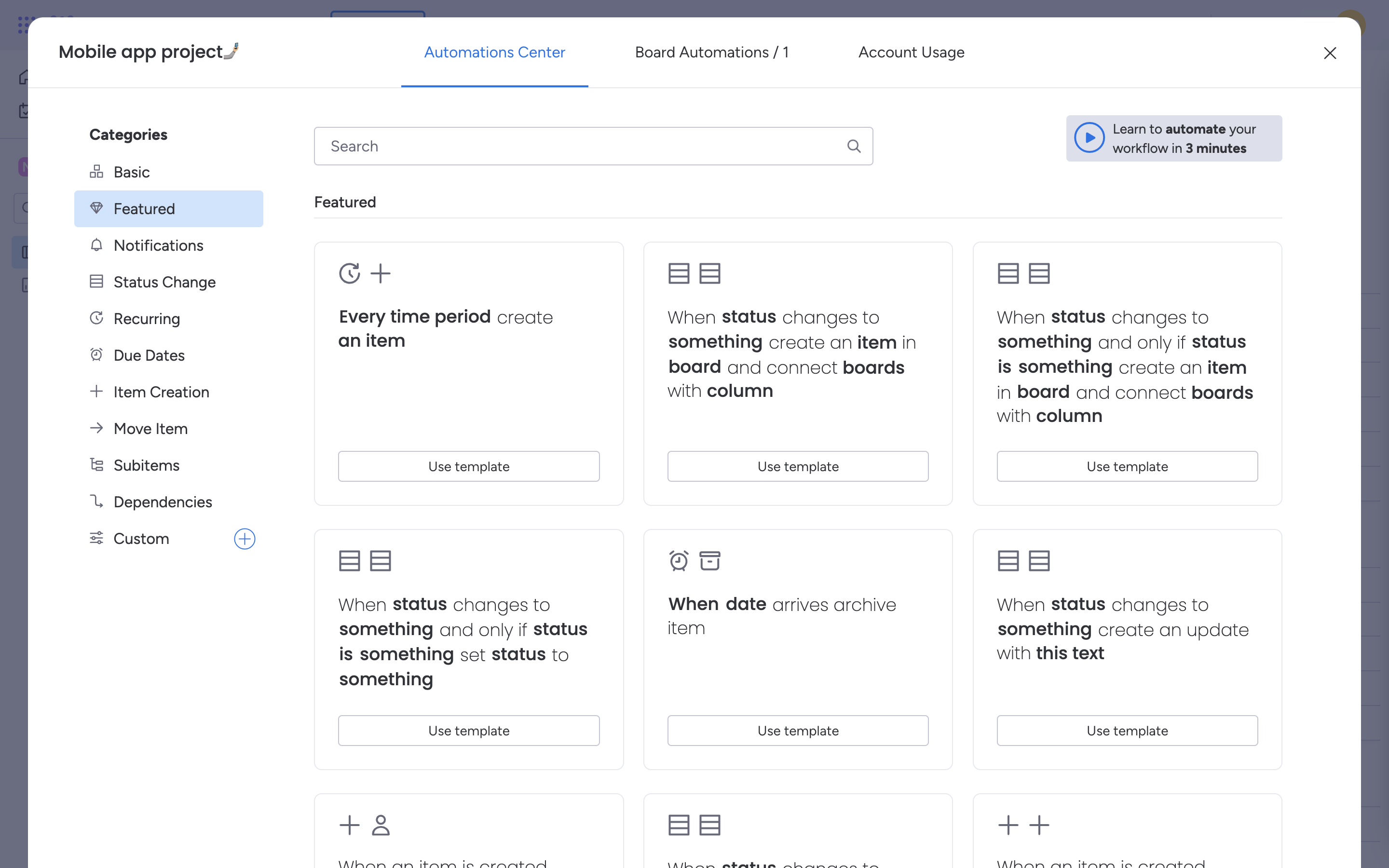Click the Due Dates category label

[149, 355]
